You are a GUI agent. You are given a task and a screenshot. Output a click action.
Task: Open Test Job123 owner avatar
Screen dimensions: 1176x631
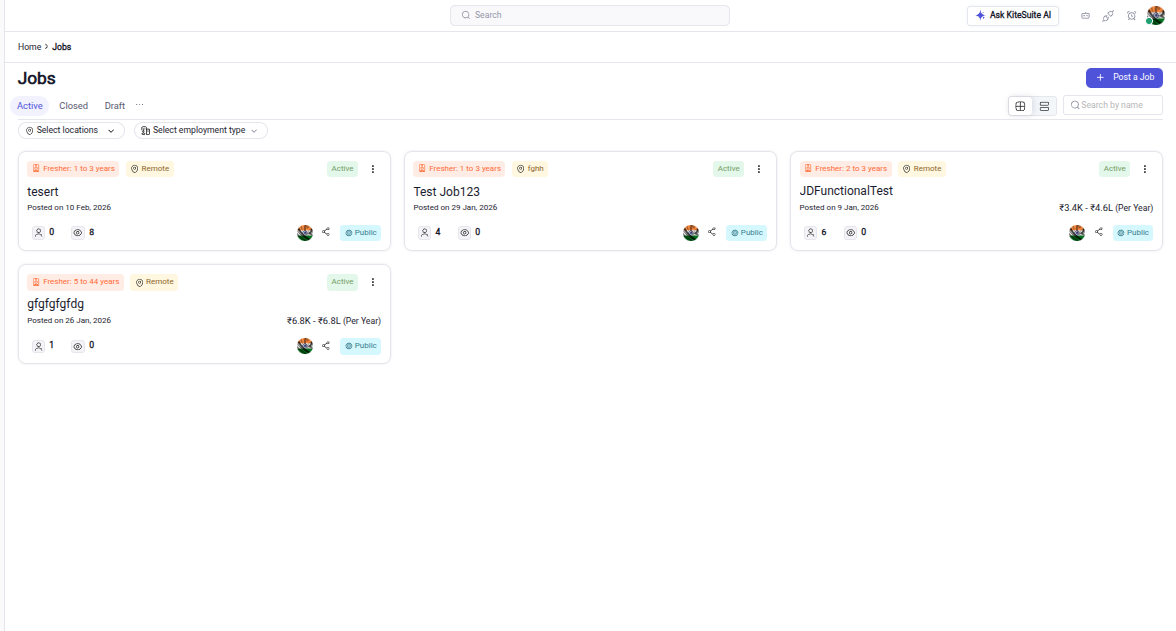[691, 233]
